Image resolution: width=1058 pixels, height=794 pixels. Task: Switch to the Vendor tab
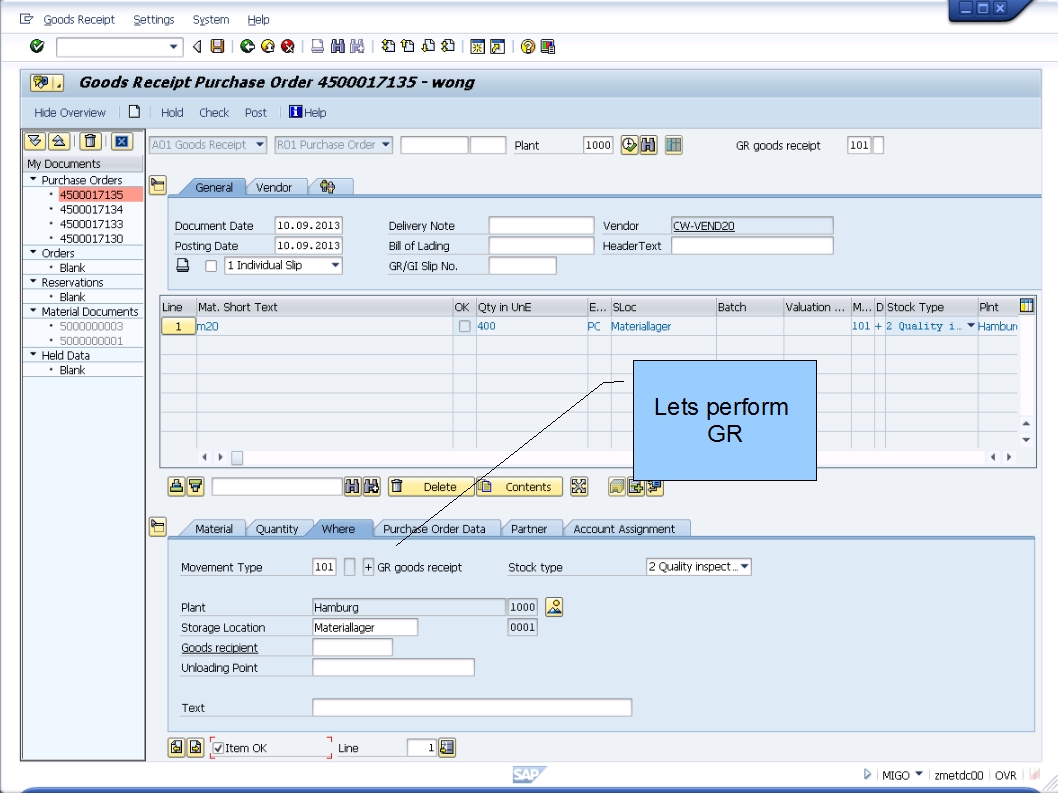coord(275,186)
